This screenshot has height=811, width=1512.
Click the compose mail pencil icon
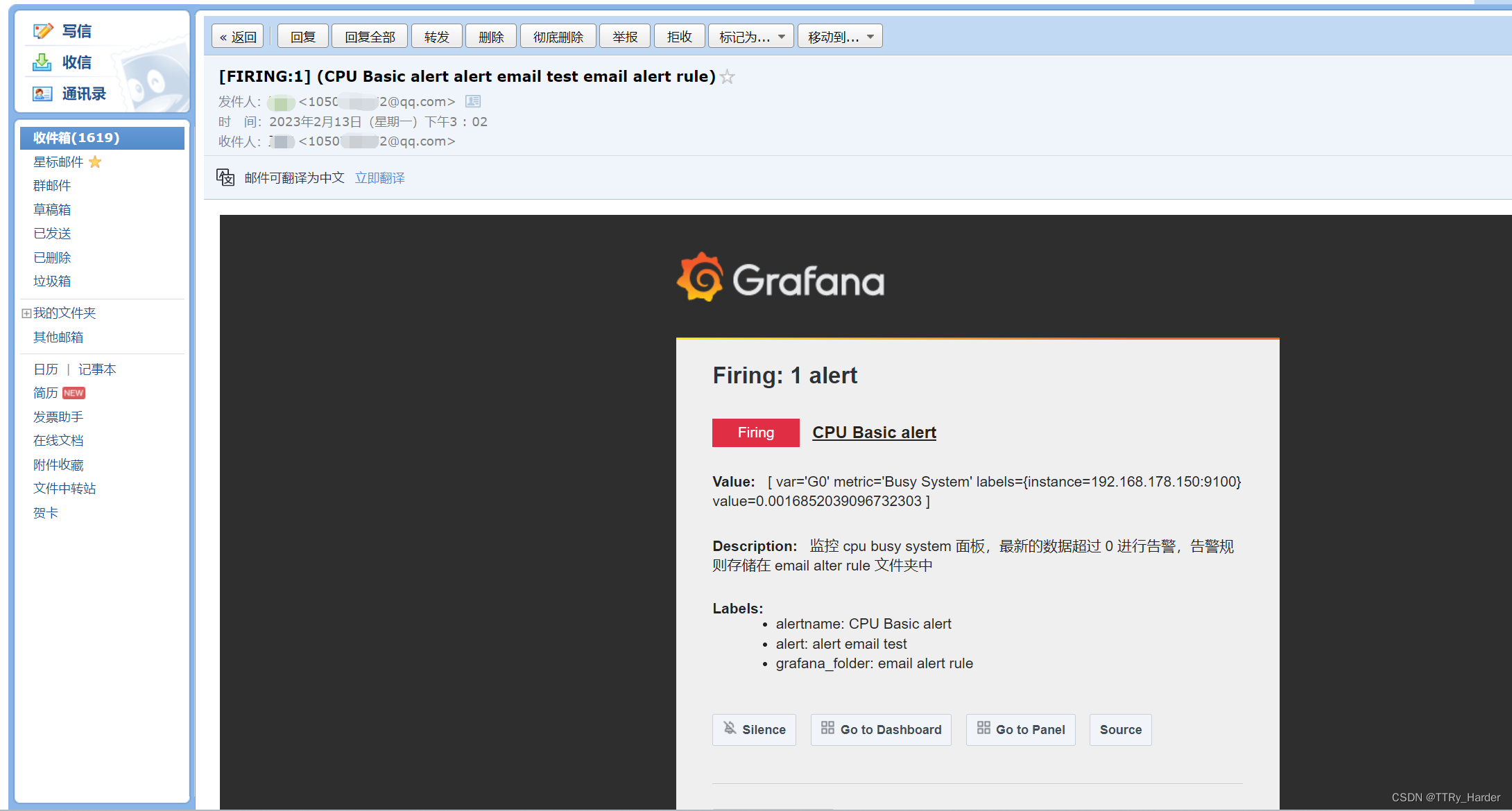click(43, 31)
